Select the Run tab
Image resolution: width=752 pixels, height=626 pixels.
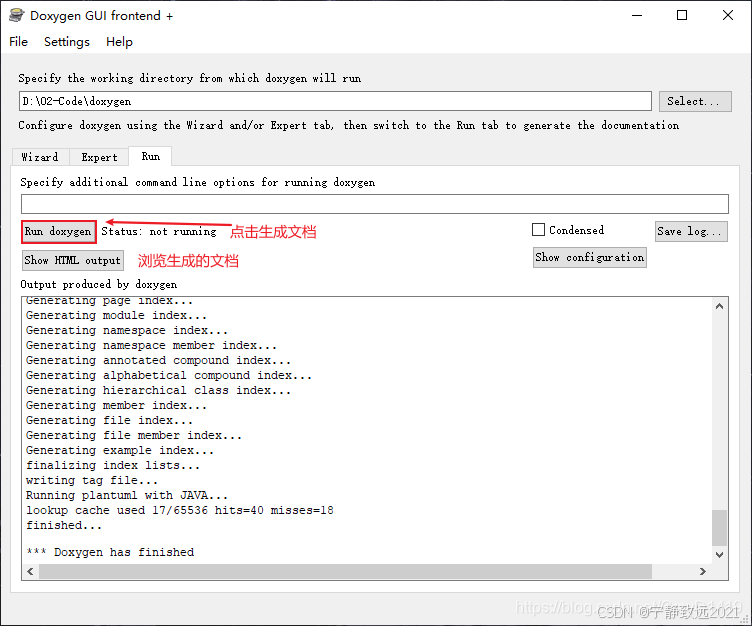coord(150,156)
